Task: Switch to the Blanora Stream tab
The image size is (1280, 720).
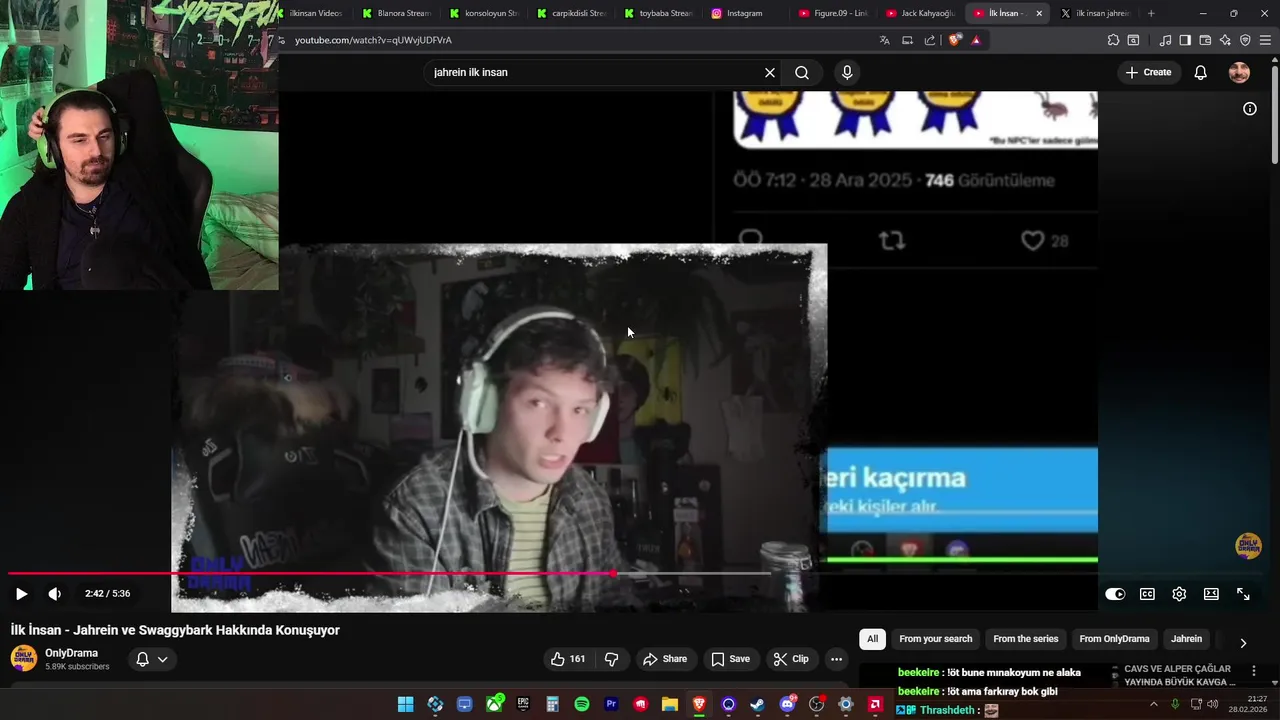Action: point(395,13)
